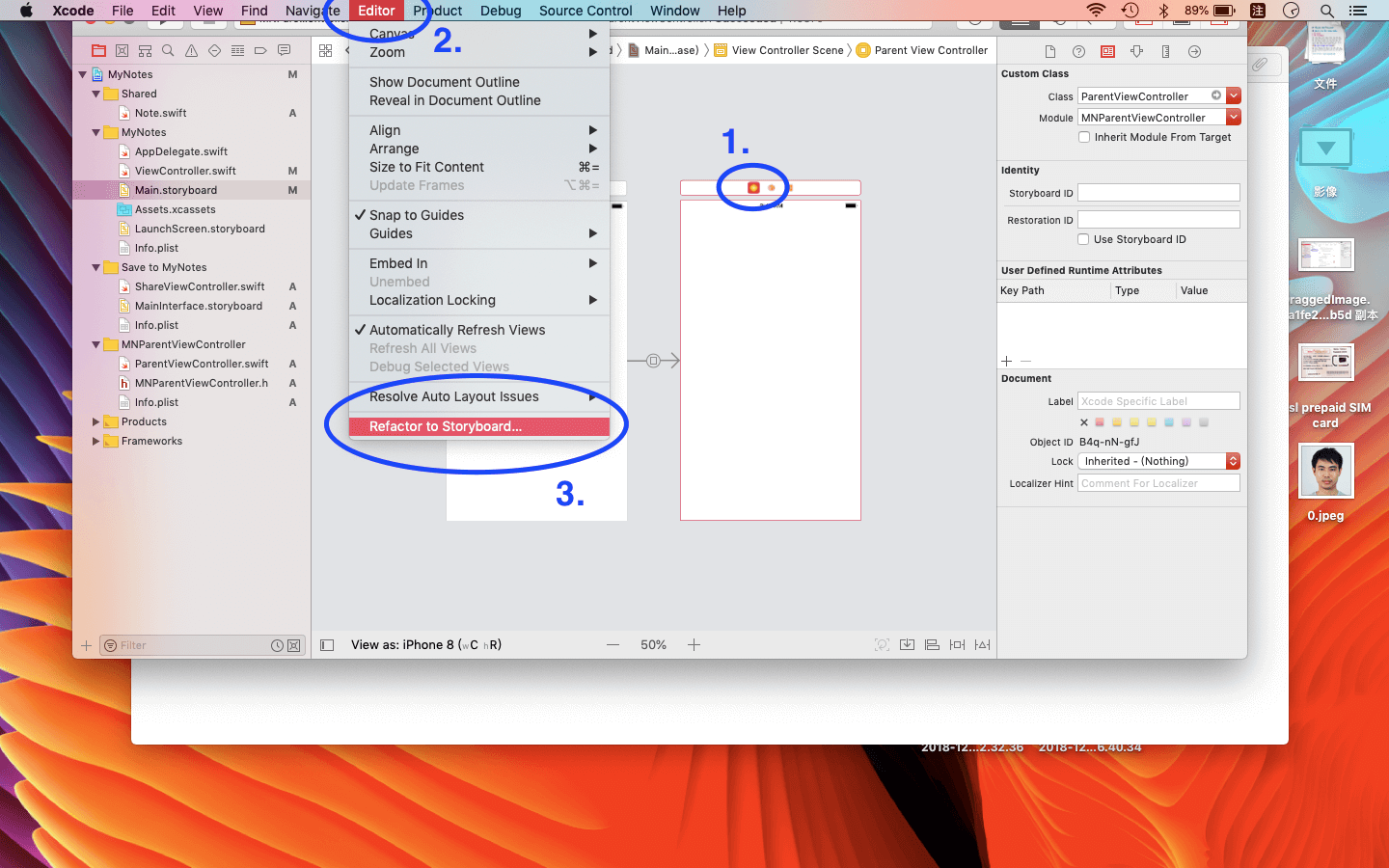
Task: Open the Embed In submenu
Action: pos(479,263)
